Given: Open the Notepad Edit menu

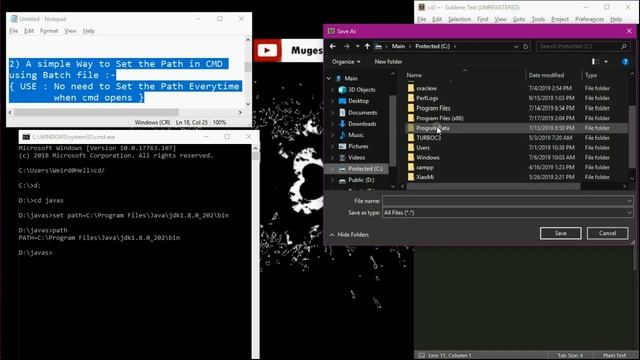Looking at the screenshot, I should [29, 31].
